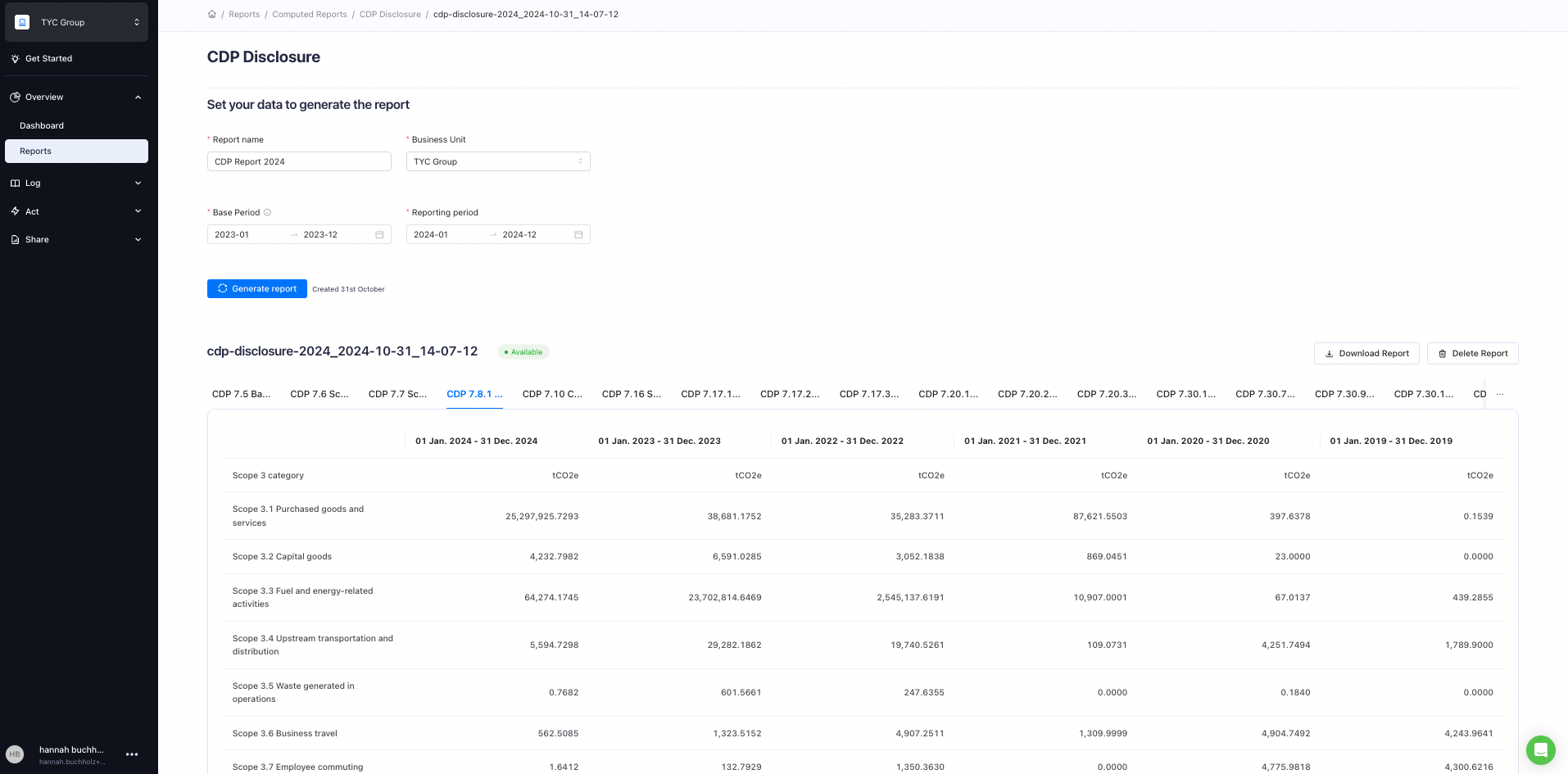Viewport: 1568px width, 774px height.
Task: Go to Computed Reports breadcrumb link
Action: (310, 14)
